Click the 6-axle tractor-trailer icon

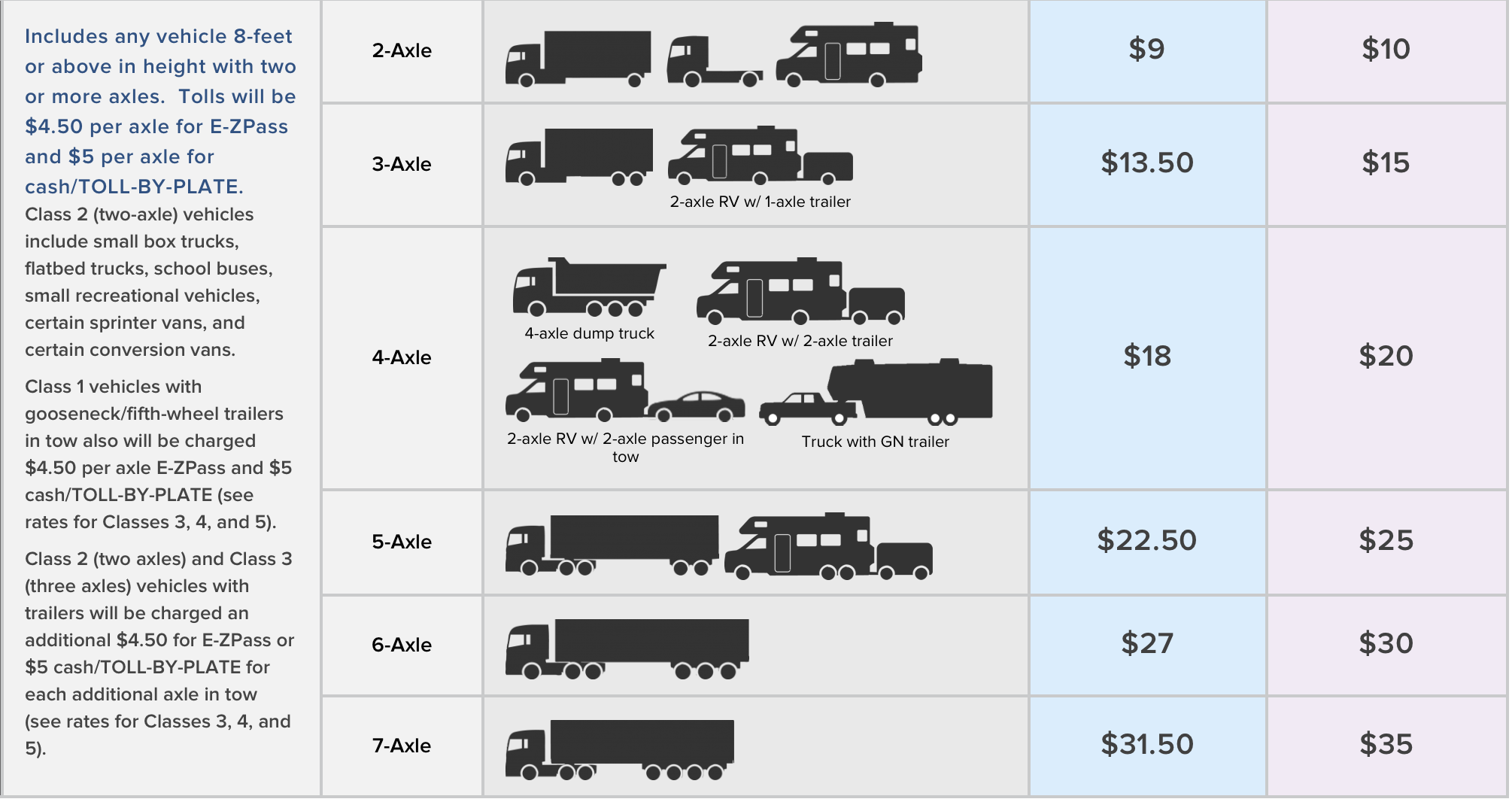coord(627,649)
